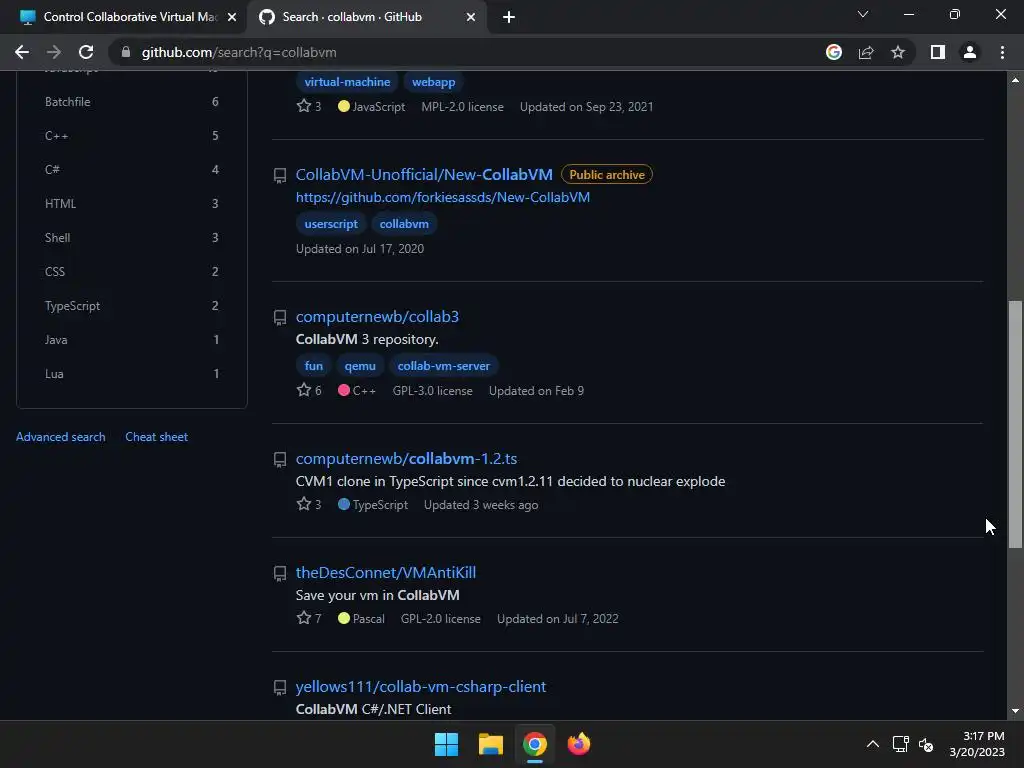1024x768 pixels.
Task: Click the userscript topic tag
Action: click(331, 224)
